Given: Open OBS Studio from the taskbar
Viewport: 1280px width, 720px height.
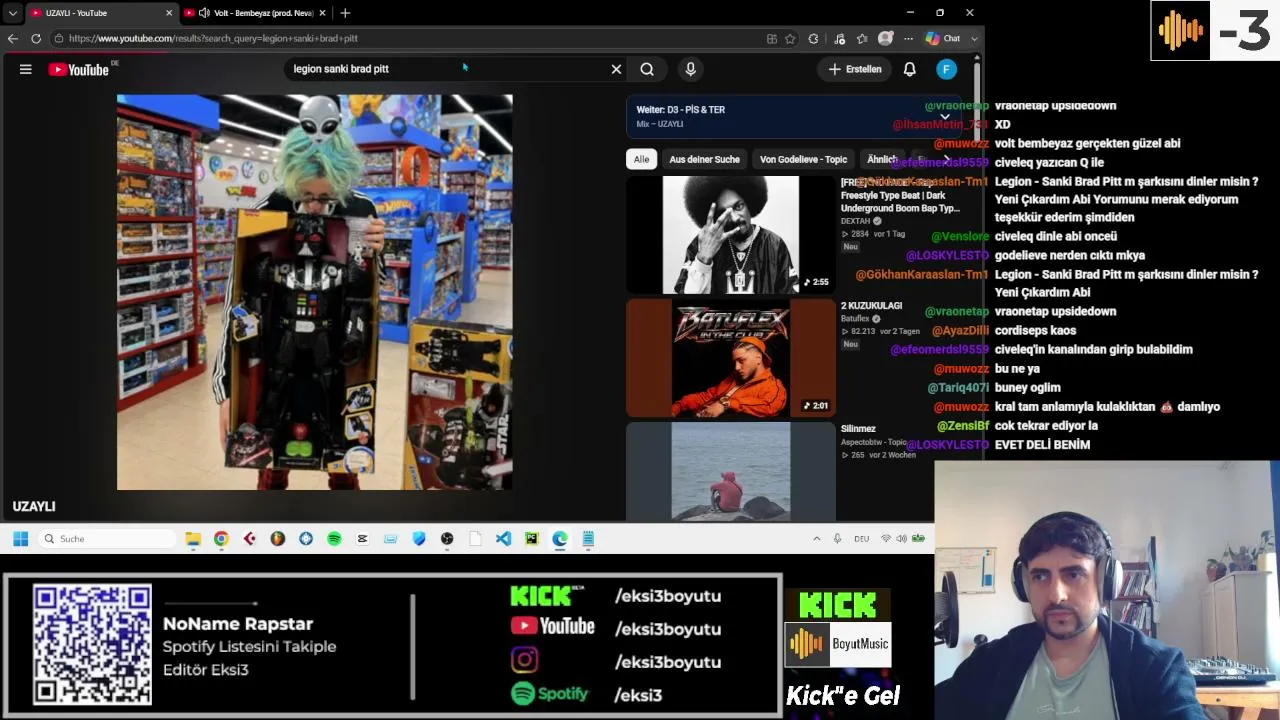Looking at the screenshot, I should tap(447, 539).
